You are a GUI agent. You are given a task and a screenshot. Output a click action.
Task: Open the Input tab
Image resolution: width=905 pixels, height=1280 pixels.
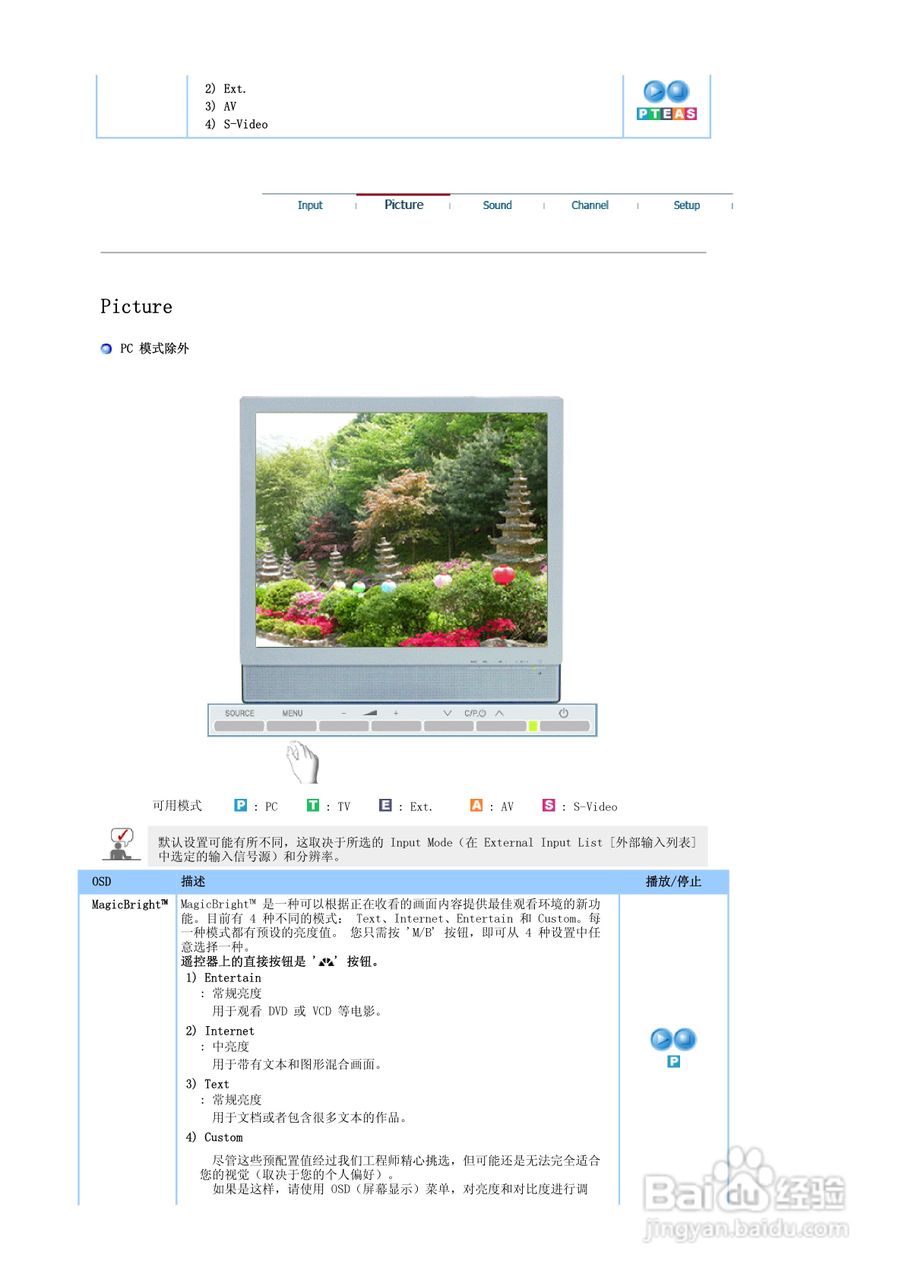point(310,205)
